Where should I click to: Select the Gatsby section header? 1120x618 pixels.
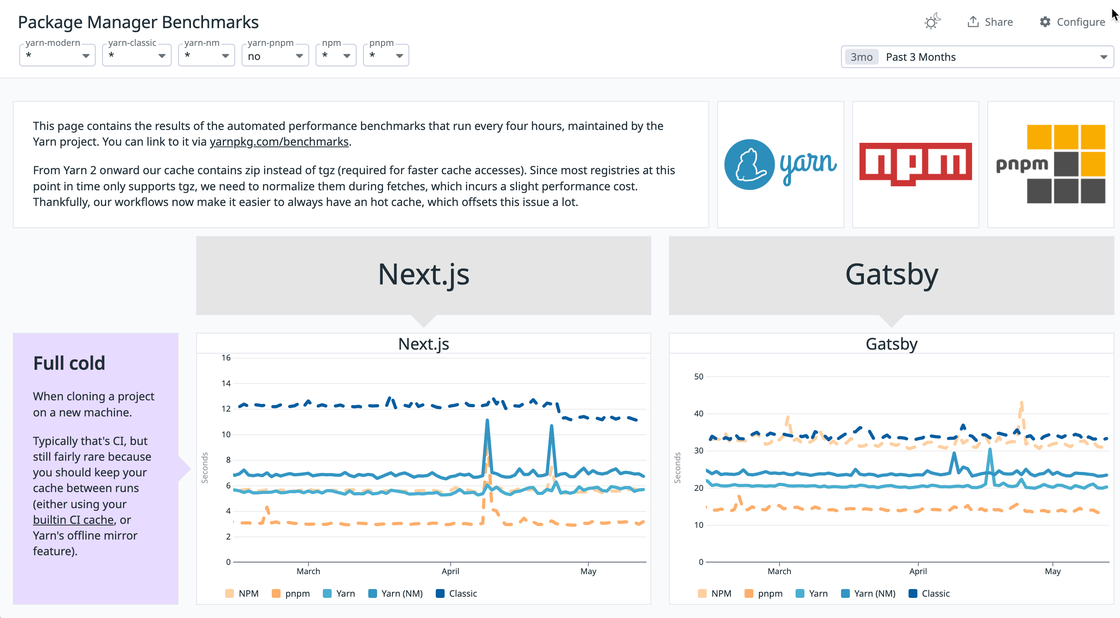891,272
